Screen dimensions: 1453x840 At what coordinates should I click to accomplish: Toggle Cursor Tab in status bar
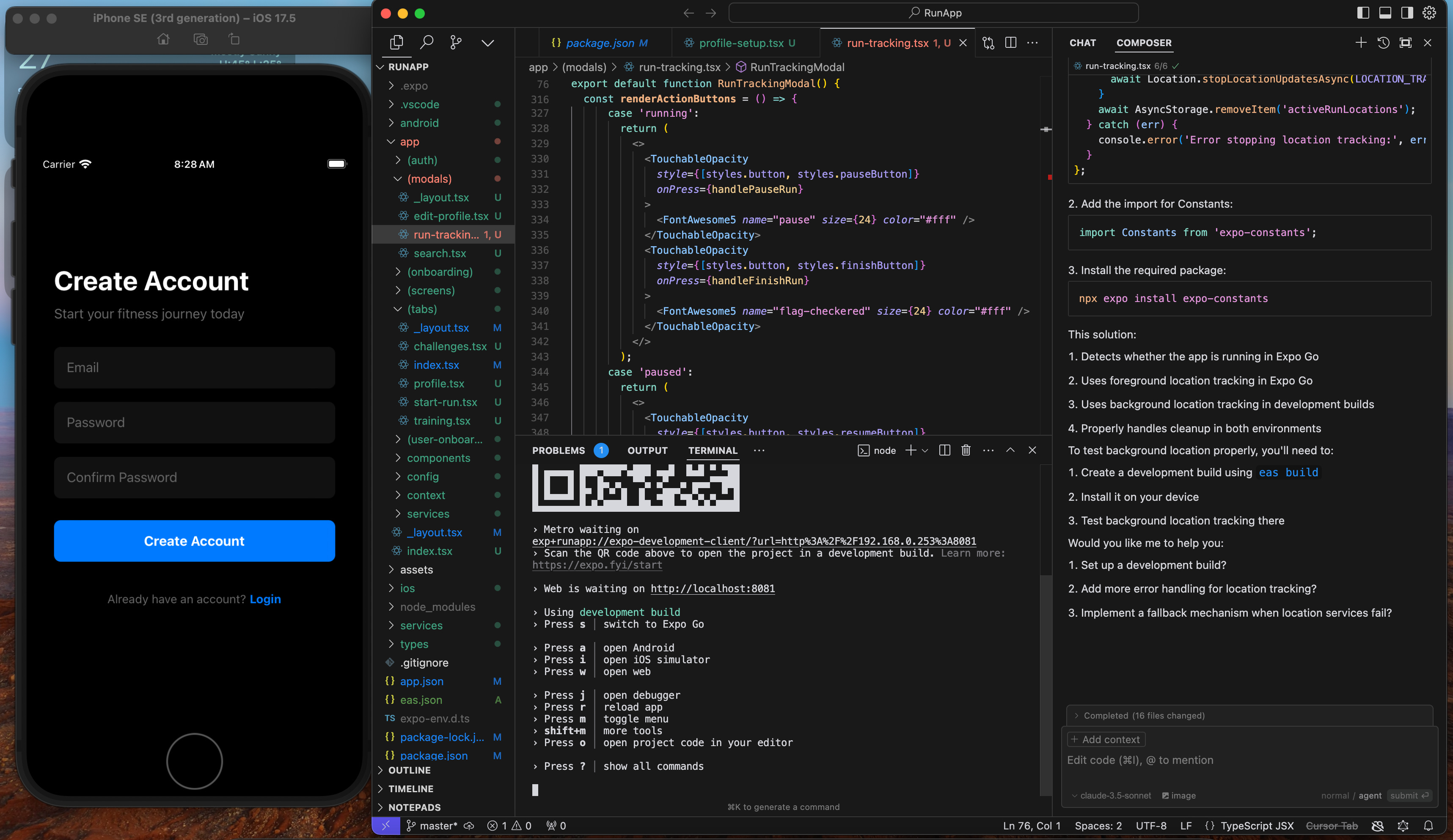[1331, 826]
